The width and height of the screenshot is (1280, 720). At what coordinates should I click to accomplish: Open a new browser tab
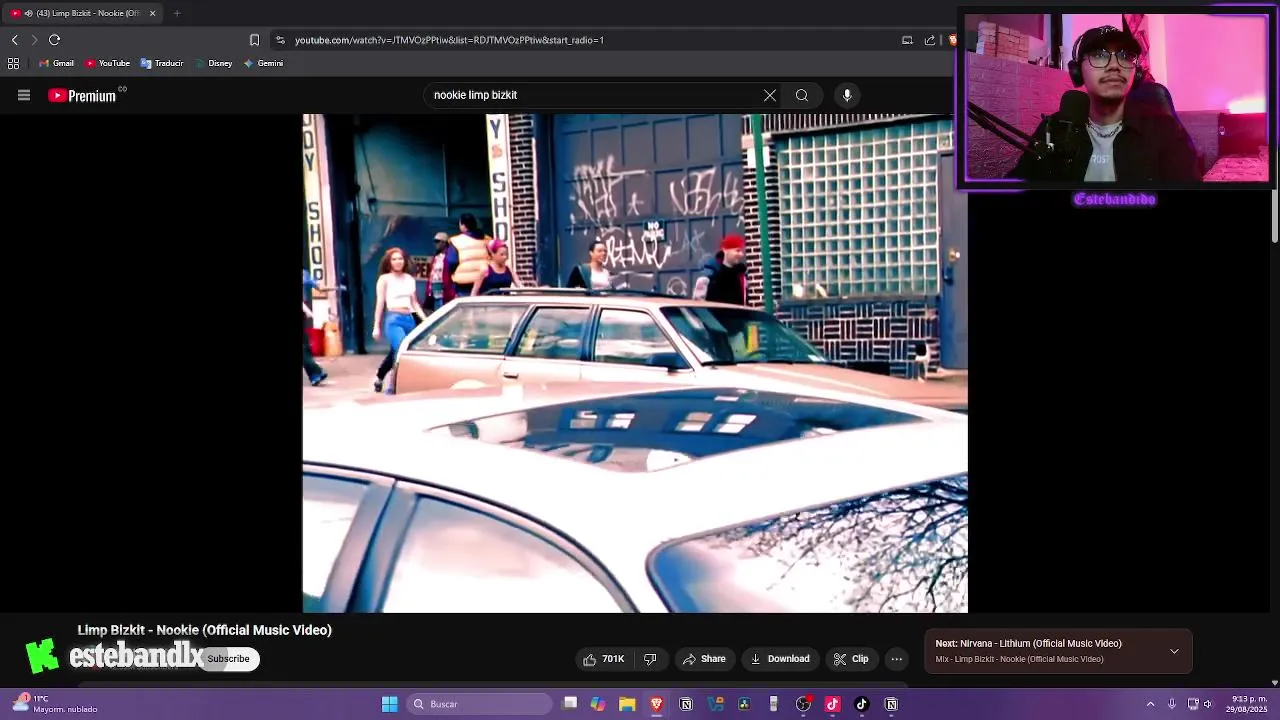click(x=177, y=13)
